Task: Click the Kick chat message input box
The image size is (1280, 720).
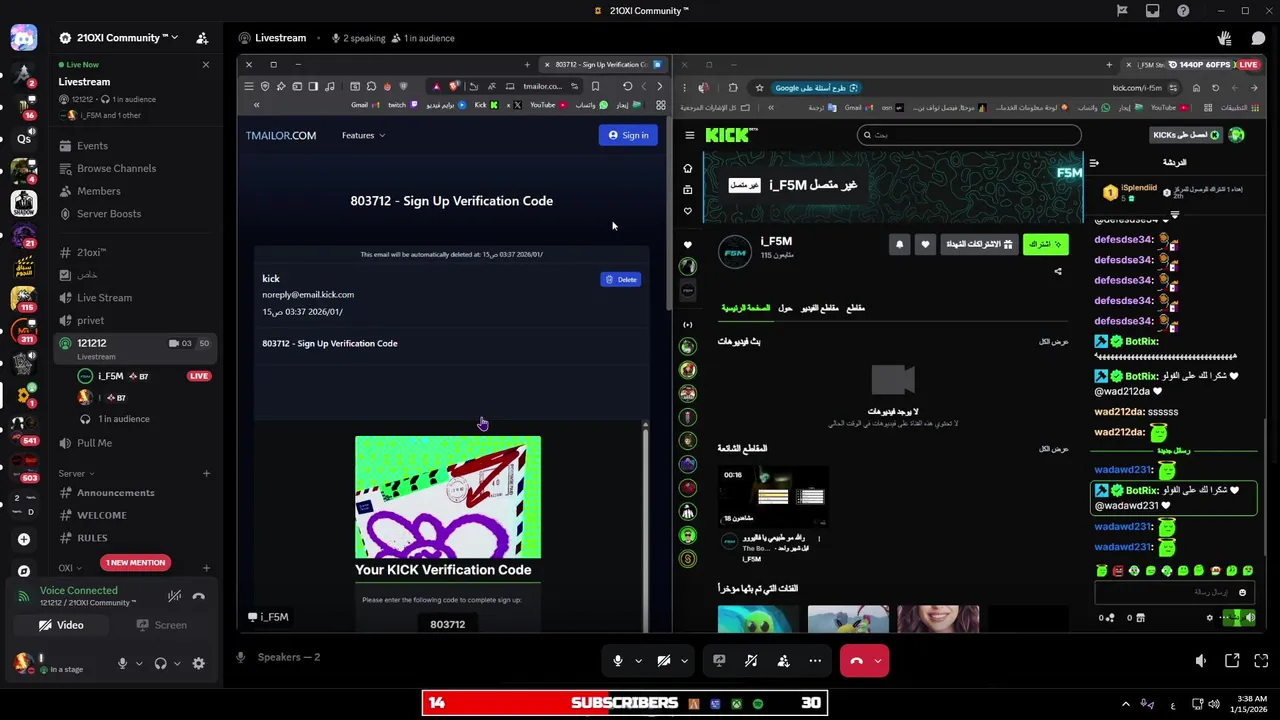Action: [1174, 592]
